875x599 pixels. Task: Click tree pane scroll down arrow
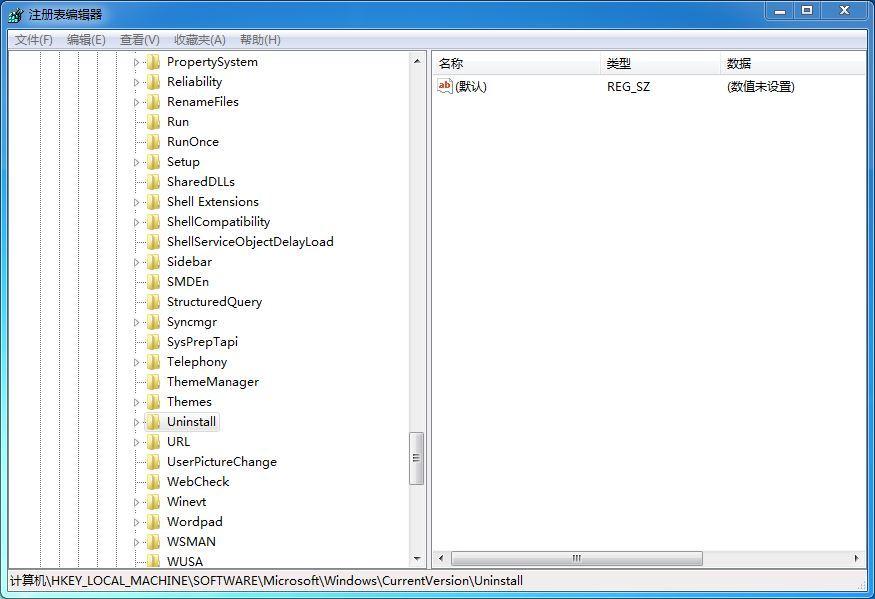coord(417,559)
